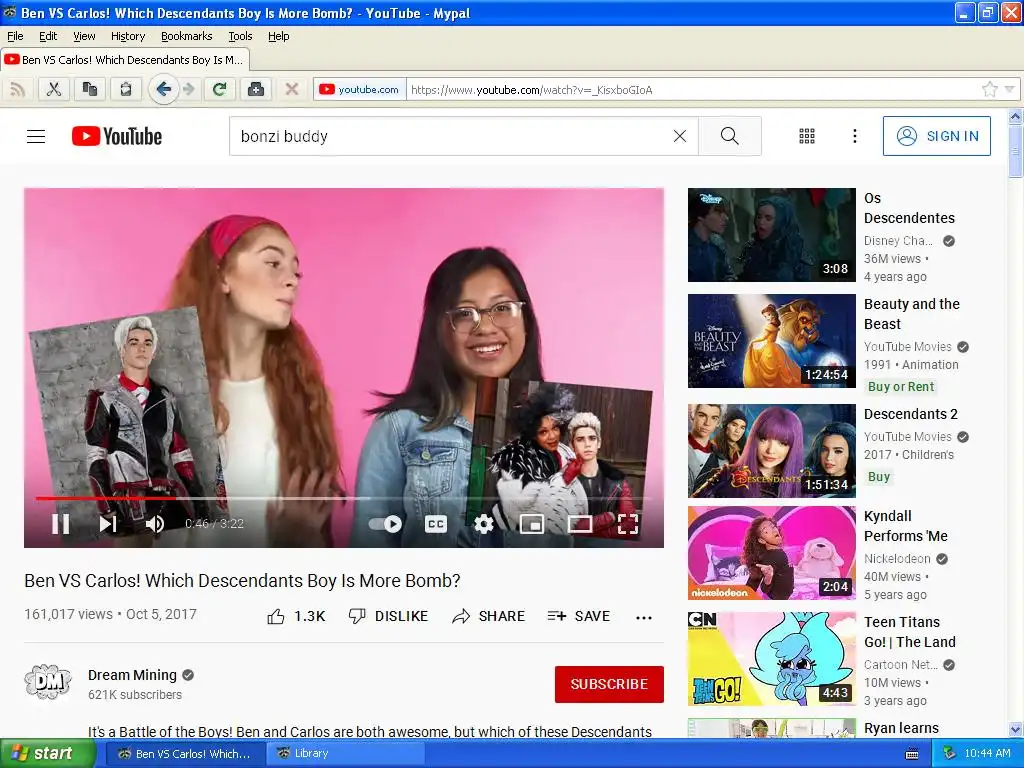Save the video to a playlist
The width and height of the screenshot is (1024, 768).
[x=579, y=616]
